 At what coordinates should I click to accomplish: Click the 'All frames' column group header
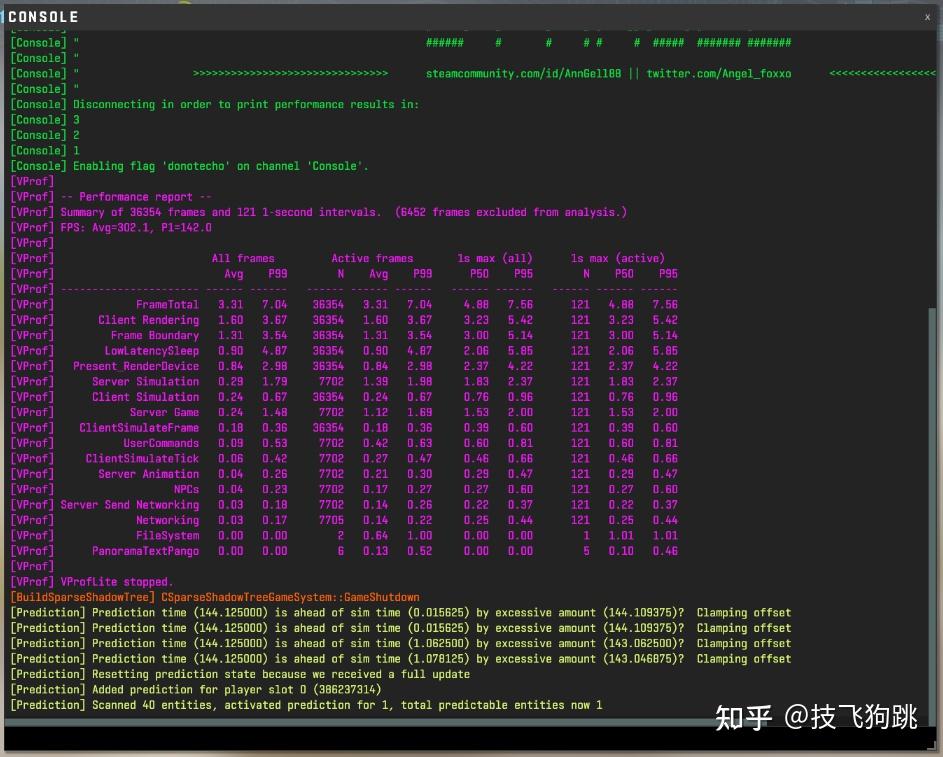point(243,259)
